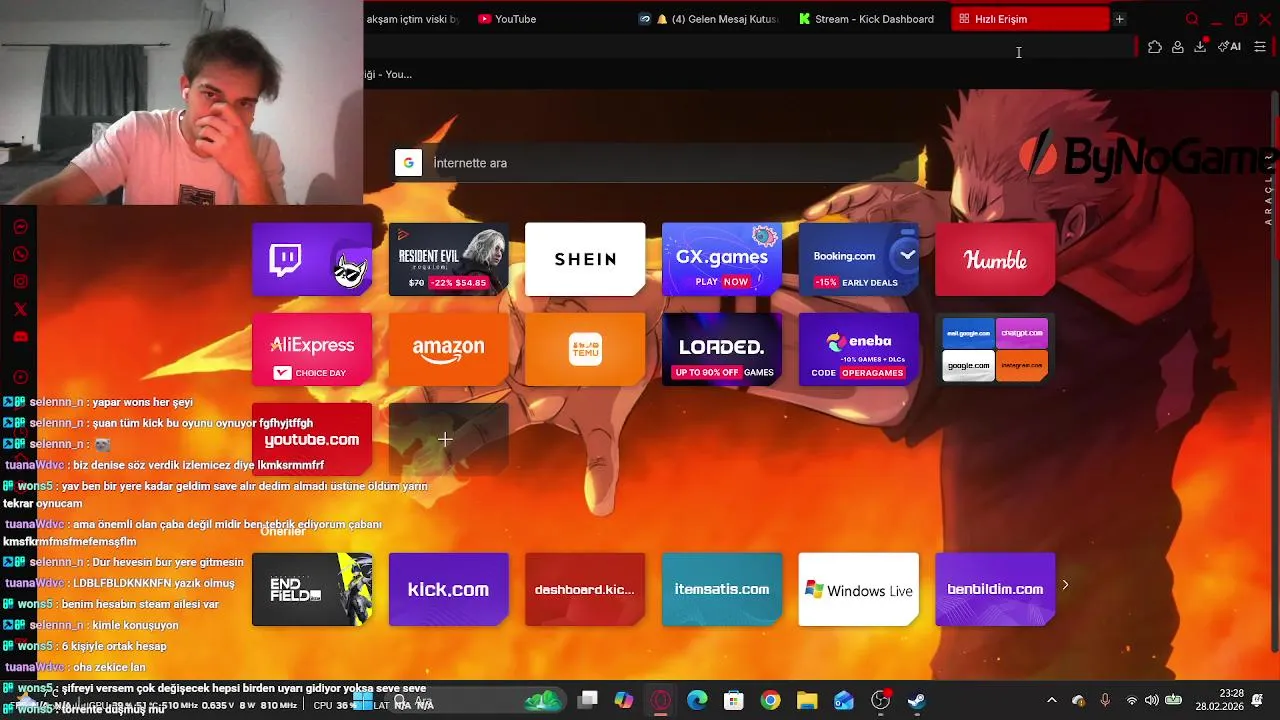Open WhatsApp in the Opera sidebar
The height and width of the screenshot is (720, 1280).
coord(20,254)
